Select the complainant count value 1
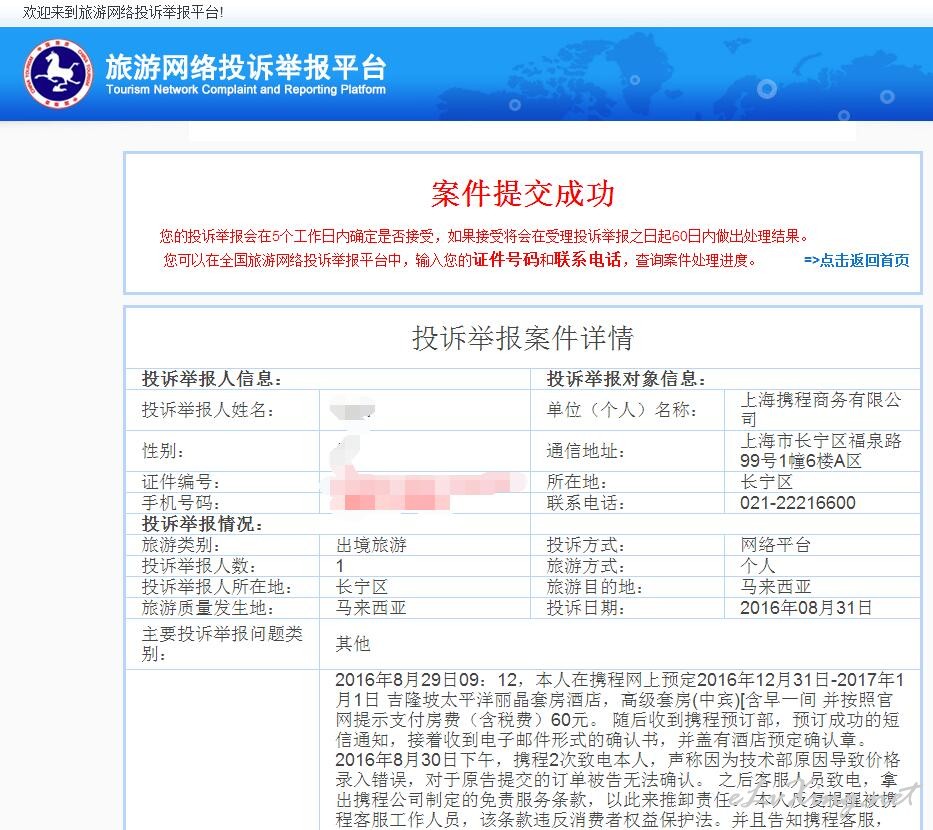Screen dimensions: 933x830 pos(340,566)
